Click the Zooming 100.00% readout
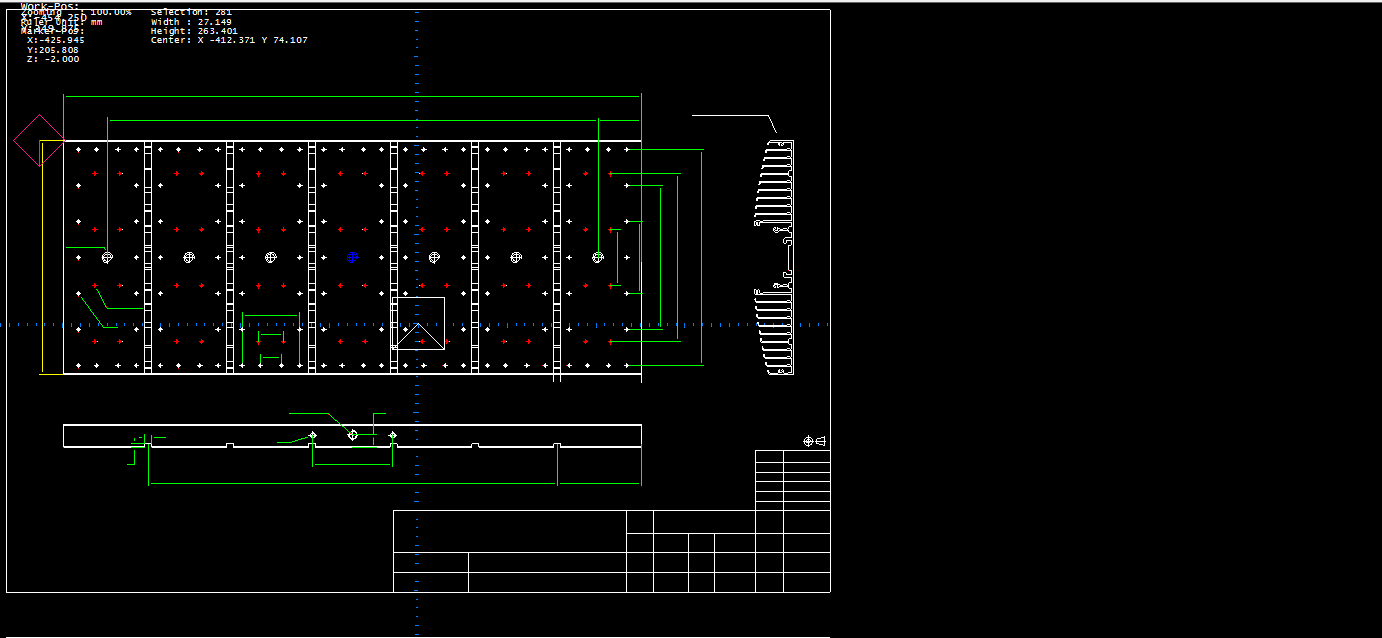 click(x=76, y=12)
